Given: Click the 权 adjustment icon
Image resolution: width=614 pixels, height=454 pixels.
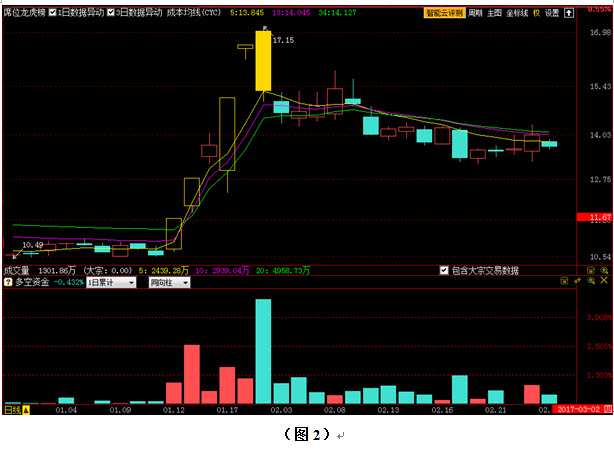Looking at the screenshot, I should (x=536, y=14).
